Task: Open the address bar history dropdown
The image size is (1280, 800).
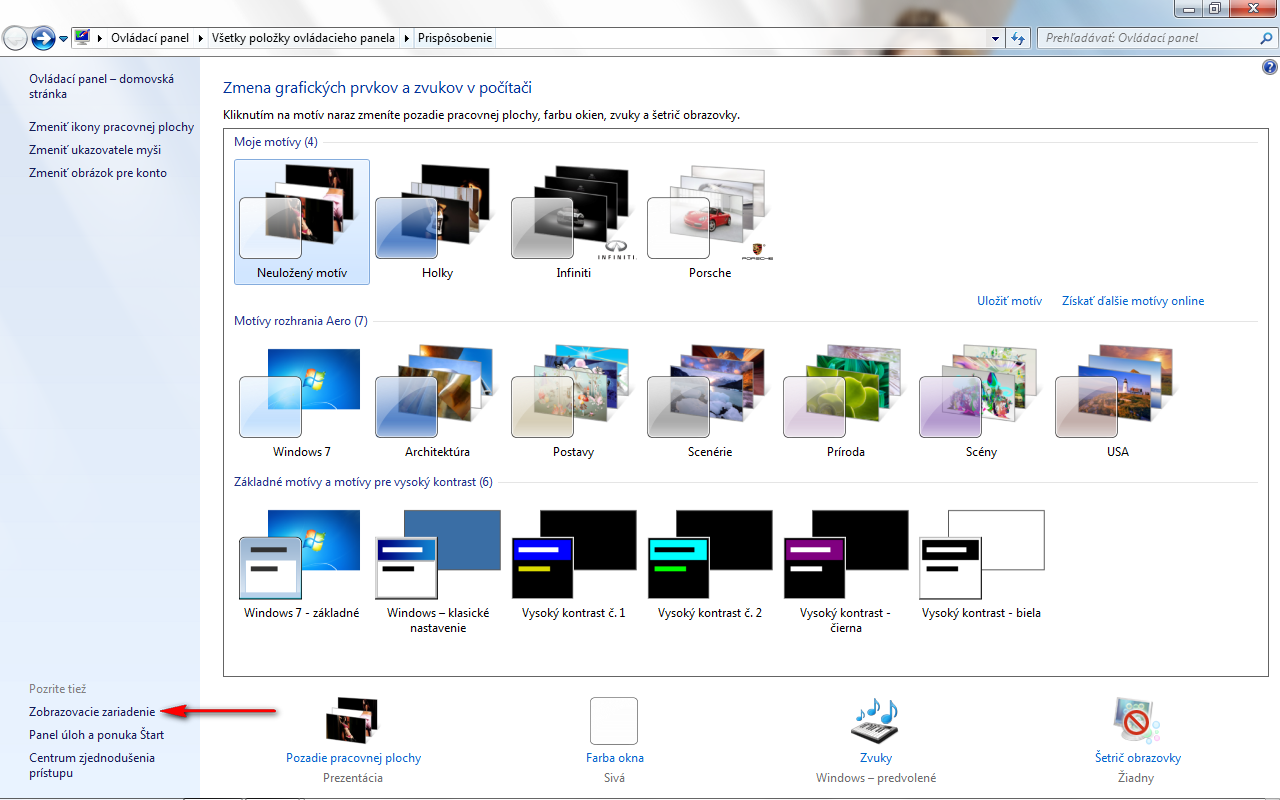Action: pyautogui.click(x=995, y=38)
